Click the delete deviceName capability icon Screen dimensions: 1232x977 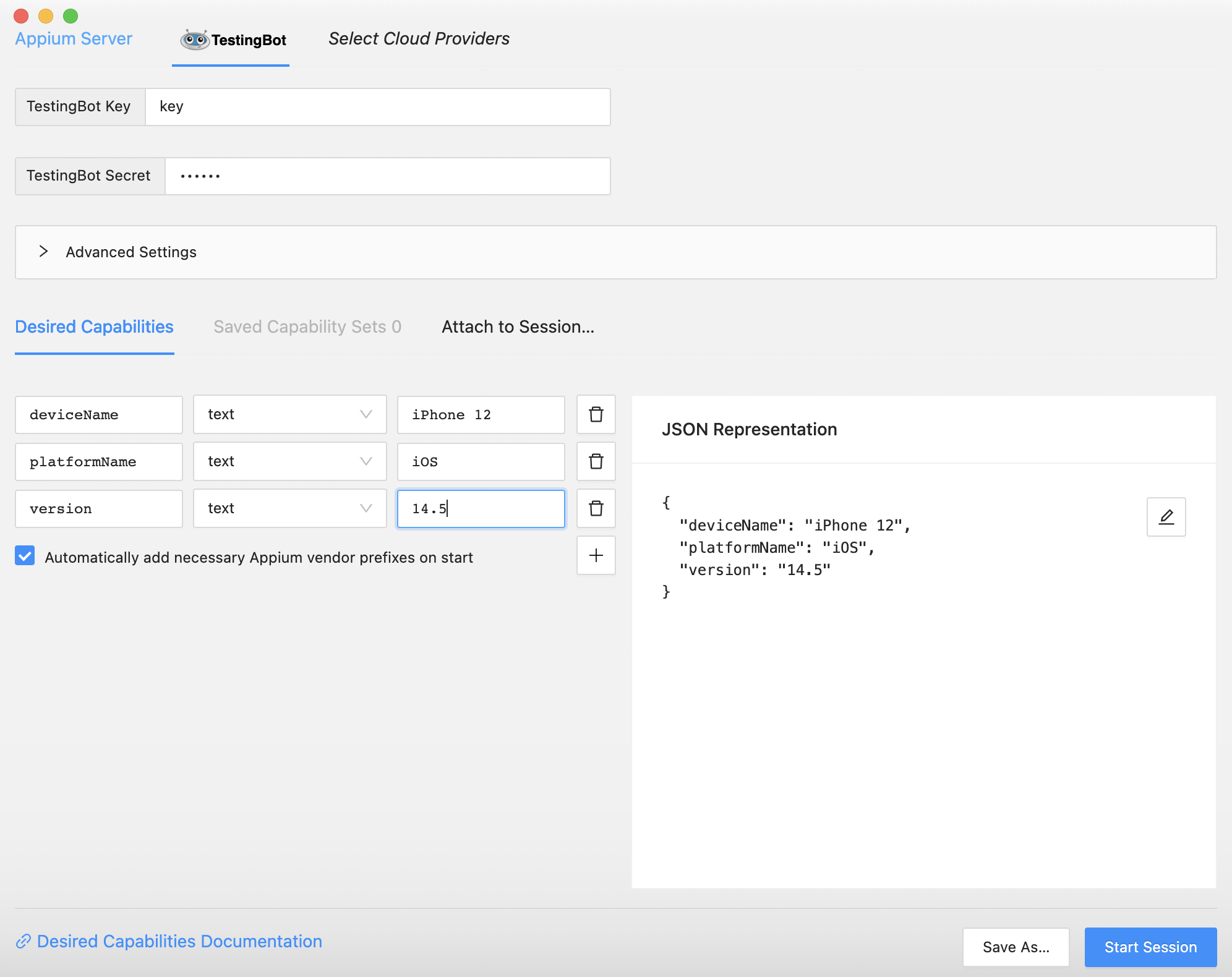click(596, 414)
